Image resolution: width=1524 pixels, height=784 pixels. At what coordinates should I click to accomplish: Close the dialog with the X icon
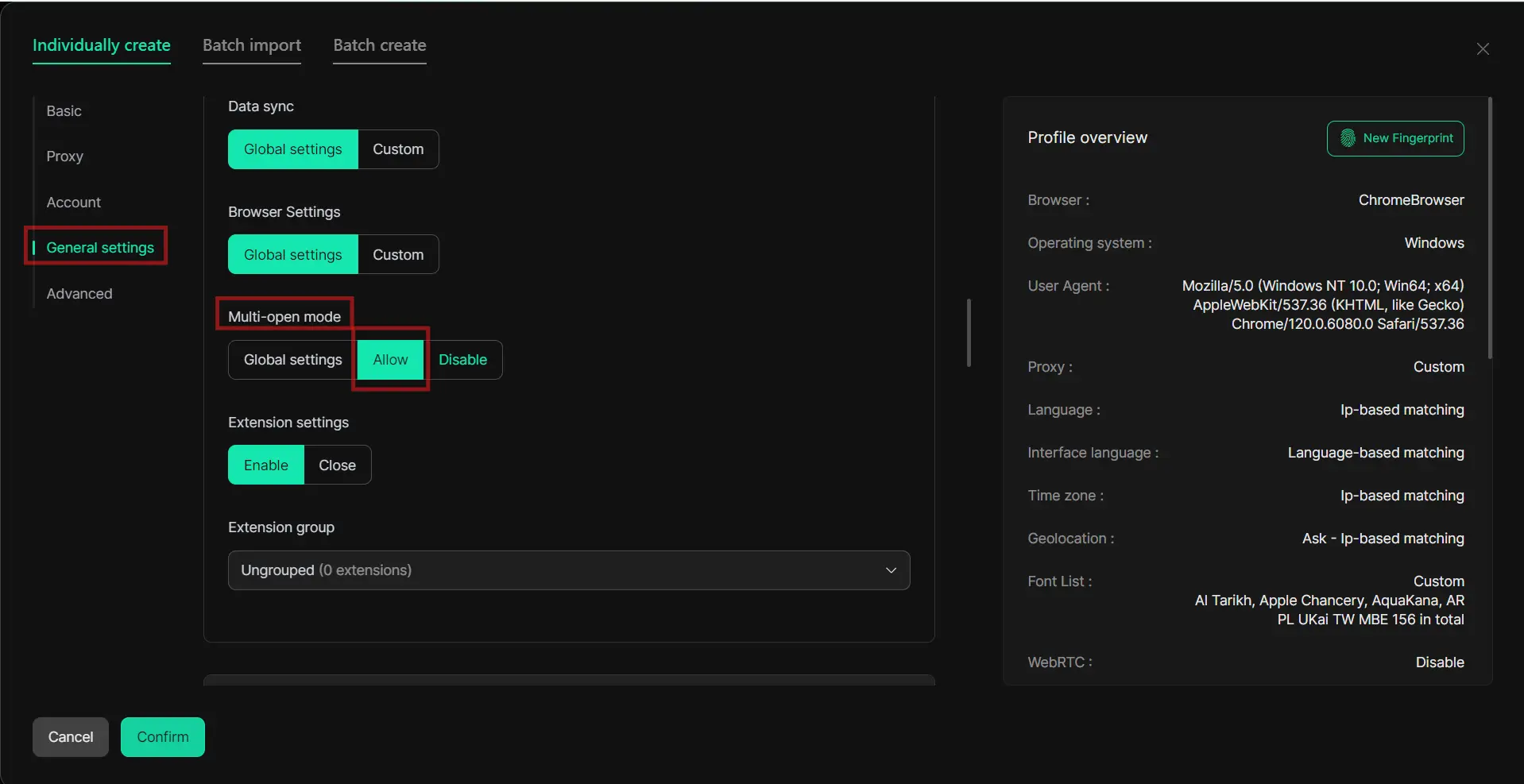(x=1483, y=49)
